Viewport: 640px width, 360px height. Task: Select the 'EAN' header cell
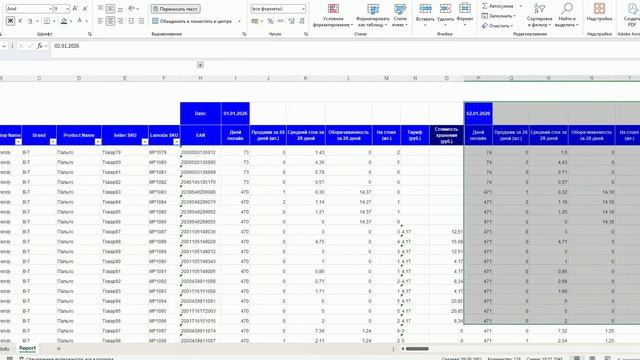point(200,135)
